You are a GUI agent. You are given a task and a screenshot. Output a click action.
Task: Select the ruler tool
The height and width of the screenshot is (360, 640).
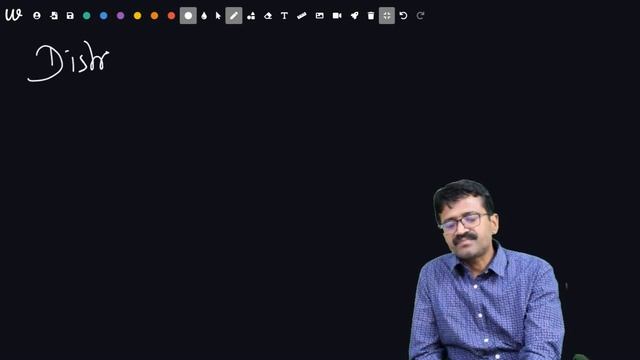coord(302,16)
